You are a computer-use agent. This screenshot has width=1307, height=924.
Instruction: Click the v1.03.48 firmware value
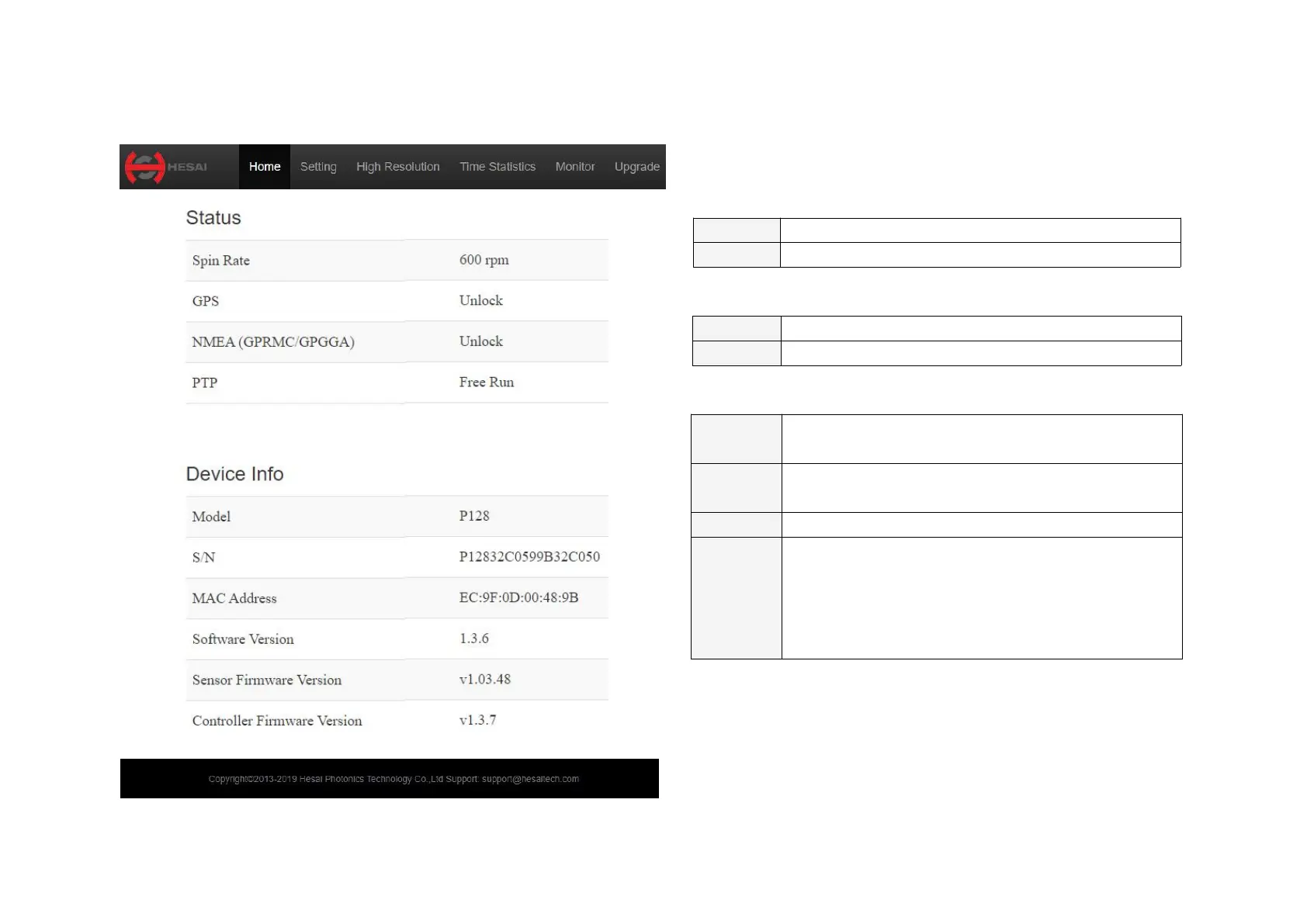click(x=485, y=679)
